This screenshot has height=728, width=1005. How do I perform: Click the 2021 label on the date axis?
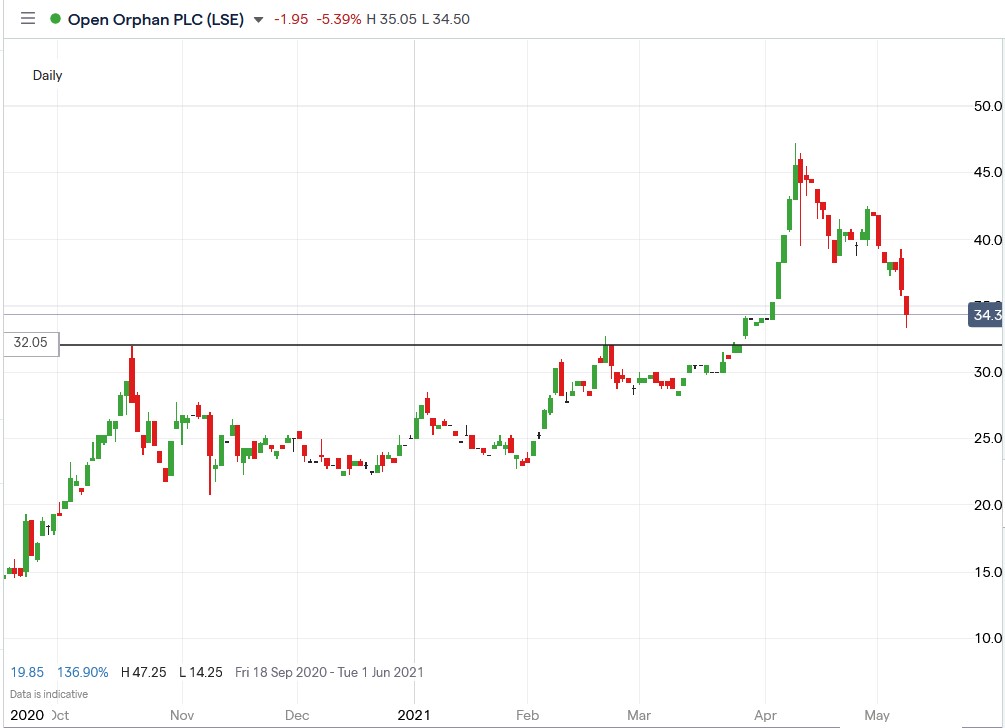[415, 714]
